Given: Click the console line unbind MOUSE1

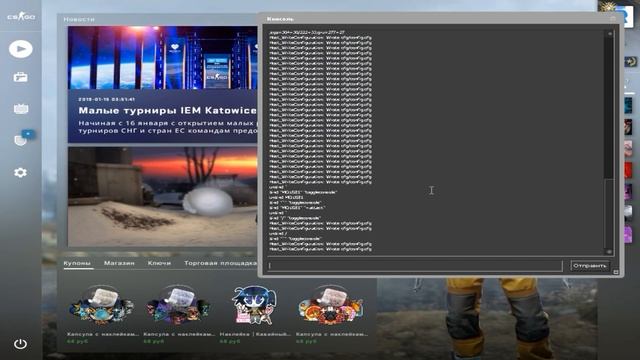Looking at the screenshot, I should pos(286,197).
